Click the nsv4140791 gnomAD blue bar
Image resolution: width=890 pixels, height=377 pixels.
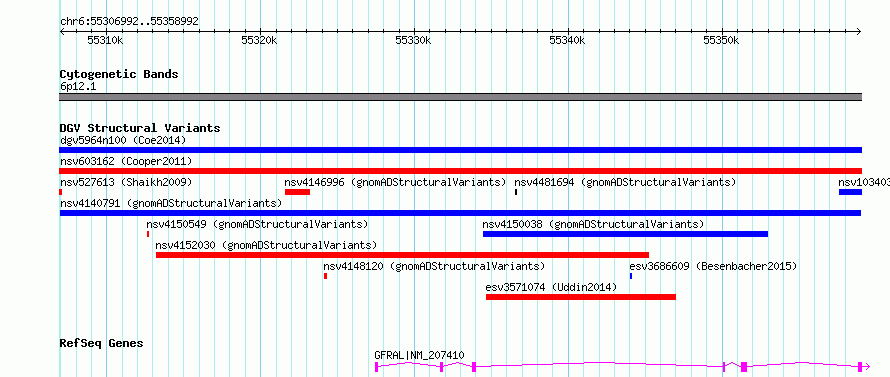click(x=460, y=213)
